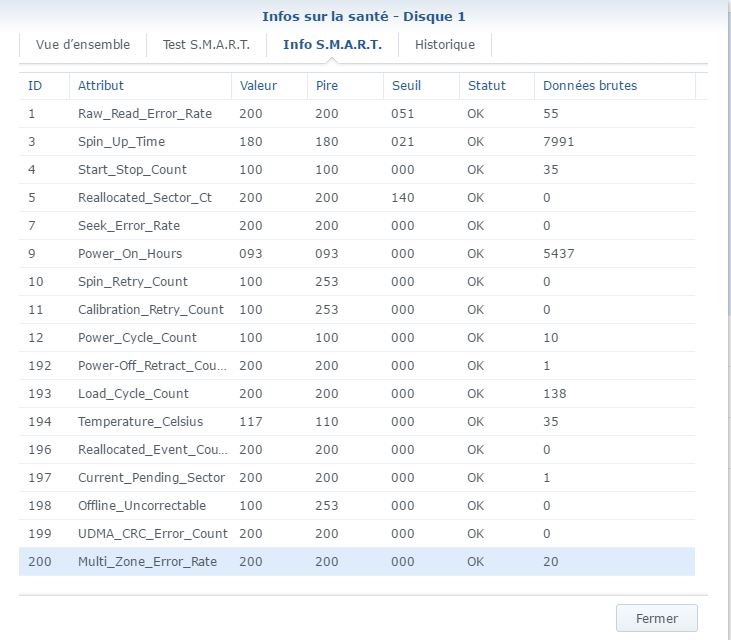Click raw data value 138
Screen dimensions: 731x640
point(555,393)
